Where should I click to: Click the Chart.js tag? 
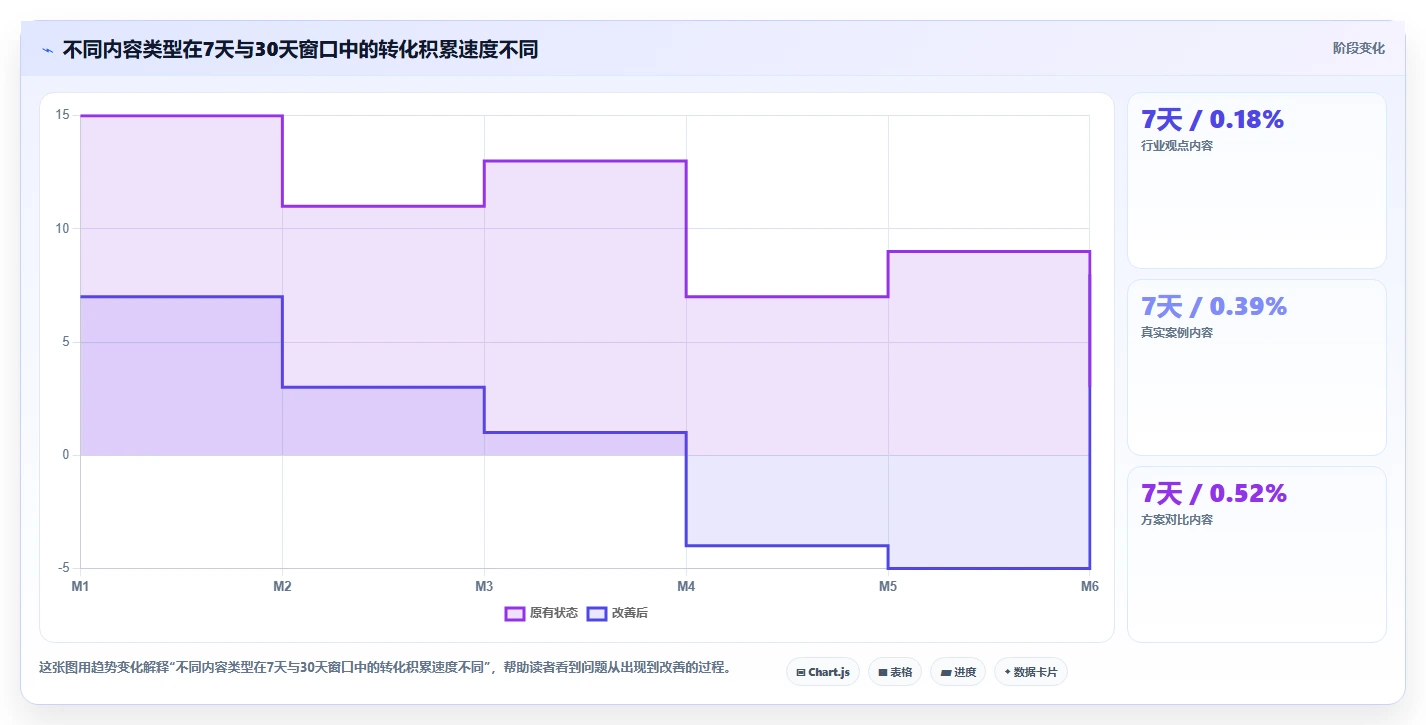click(823, 672)
